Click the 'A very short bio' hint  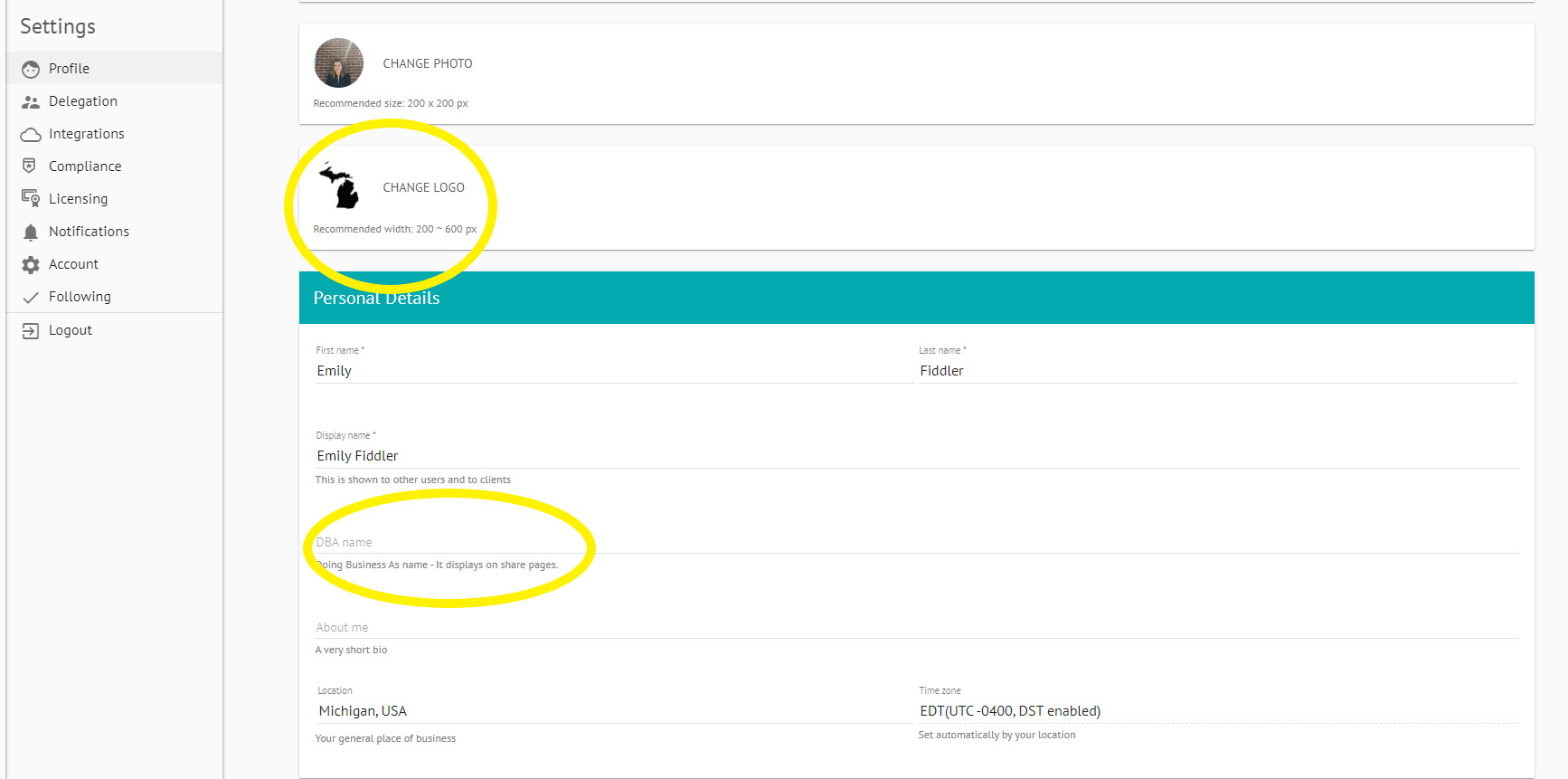click(x=351, y=650)
